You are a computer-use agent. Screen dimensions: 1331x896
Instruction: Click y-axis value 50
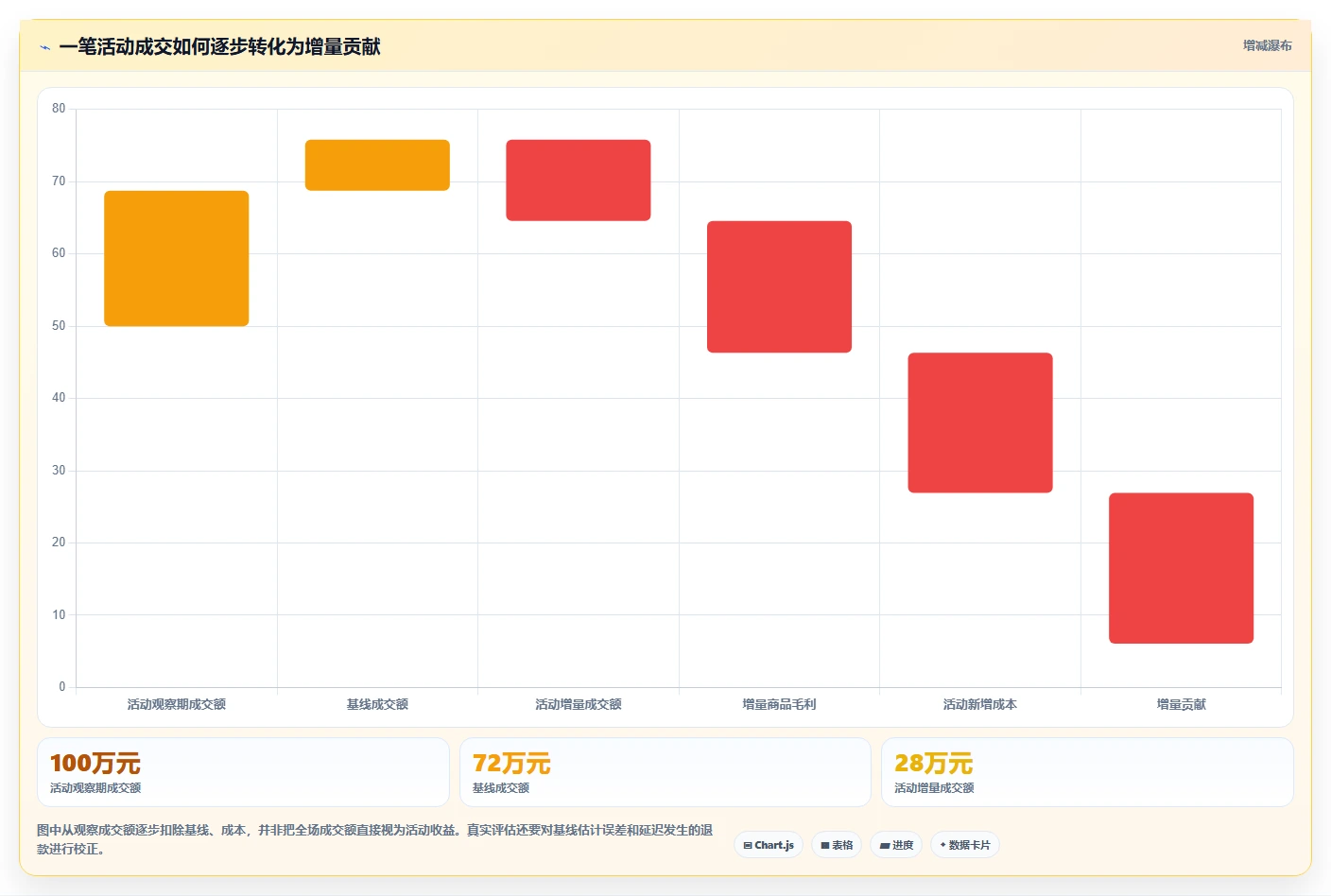[59, 326]
